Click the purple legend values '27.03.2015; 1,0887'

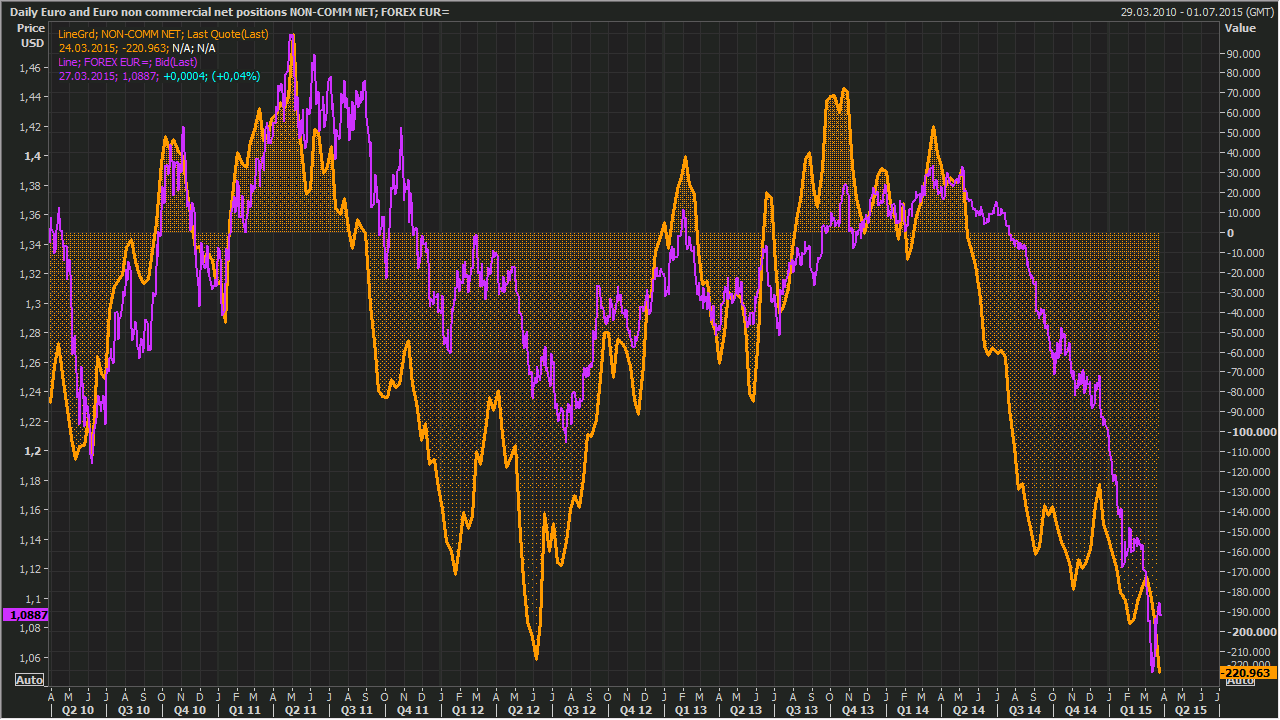(x=108, y=76)
